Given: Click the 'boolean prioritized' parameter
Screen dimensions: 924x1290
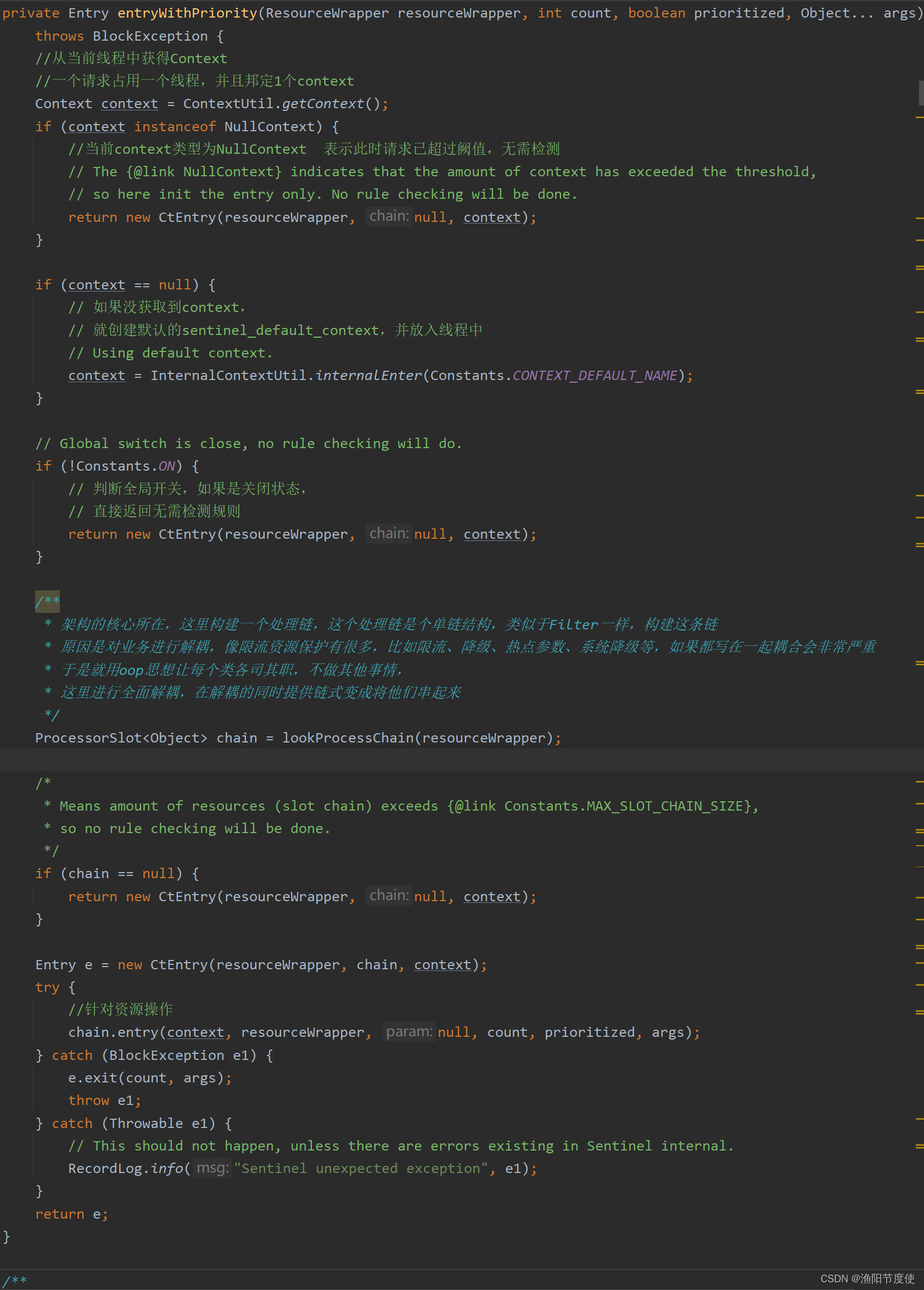Looking at the screenshot, I should pos(705,13).
